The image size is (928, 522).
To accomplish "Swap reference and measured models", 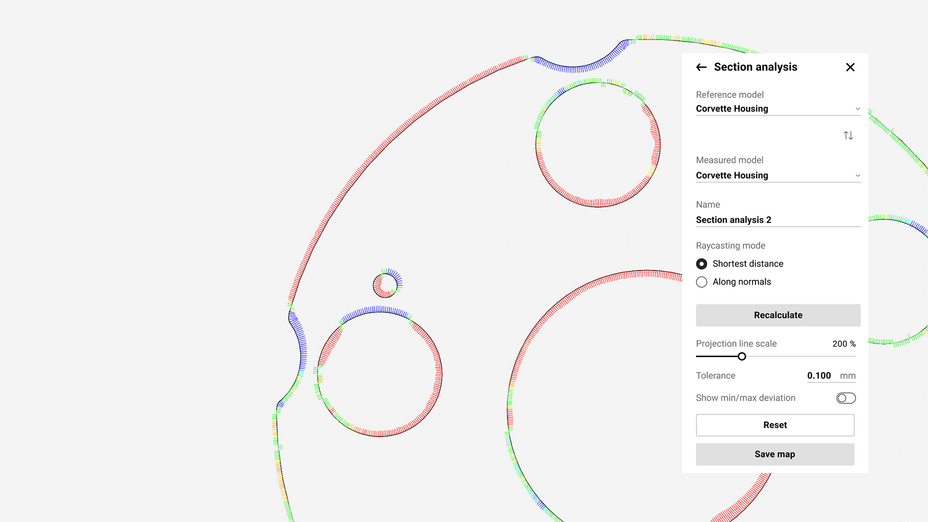I will pyautogui.click(x=848, y=136).
